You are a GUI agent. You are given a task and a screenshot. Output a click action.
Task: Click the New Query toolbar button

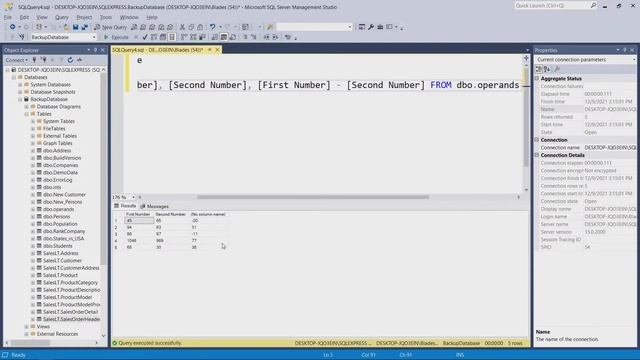(x=111, y=27)
